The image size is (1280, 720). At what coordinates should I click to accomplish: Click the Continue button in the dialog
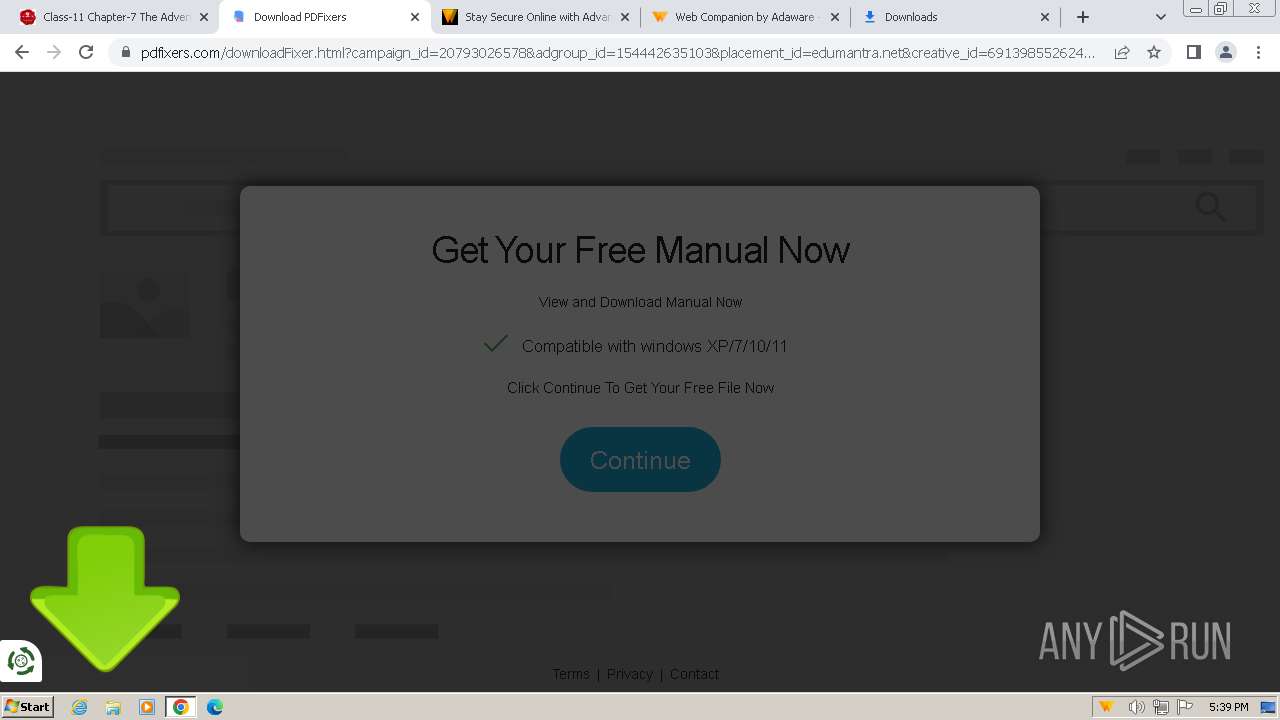[x=640, y=460]
